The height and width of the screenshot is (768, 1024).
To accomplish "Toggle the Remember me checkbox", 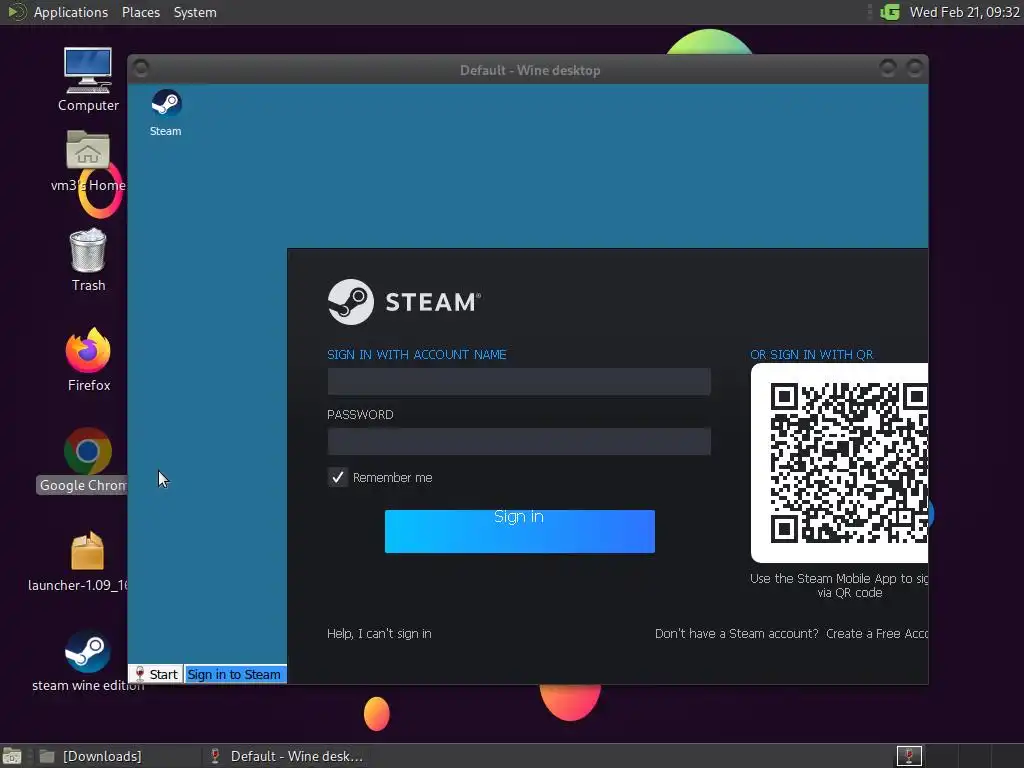I will coord(338,477).
